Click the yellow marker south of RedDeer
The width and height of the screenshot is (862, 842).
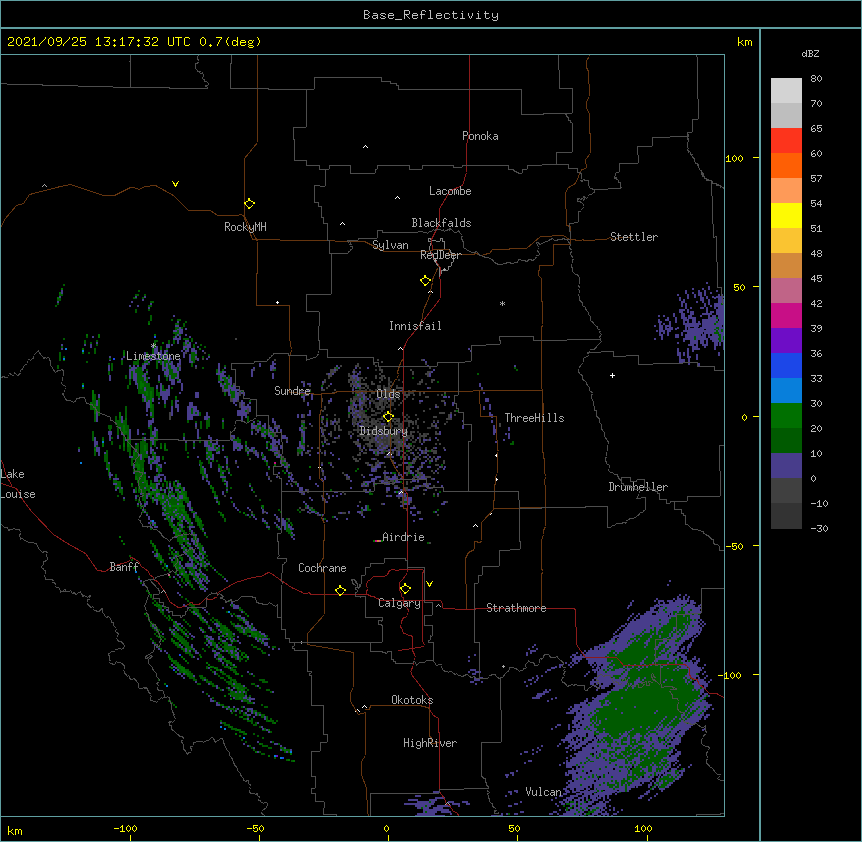[426, 281]
